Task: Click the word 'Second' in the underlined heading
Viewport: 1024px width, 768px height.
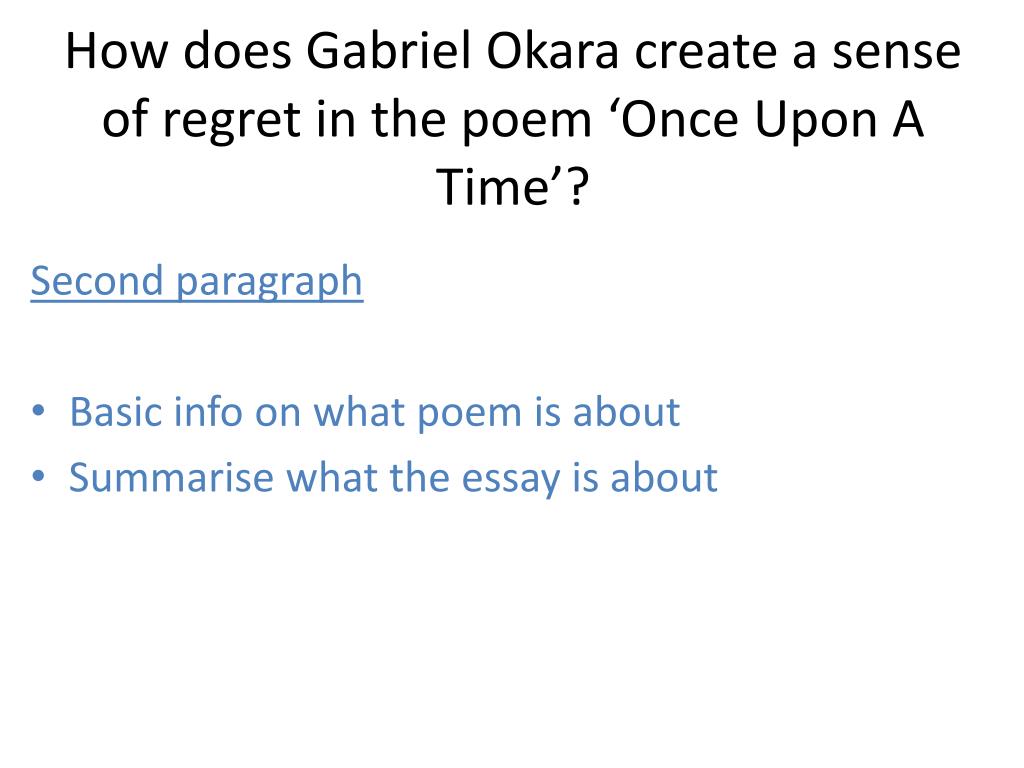Action: [97, 281]
